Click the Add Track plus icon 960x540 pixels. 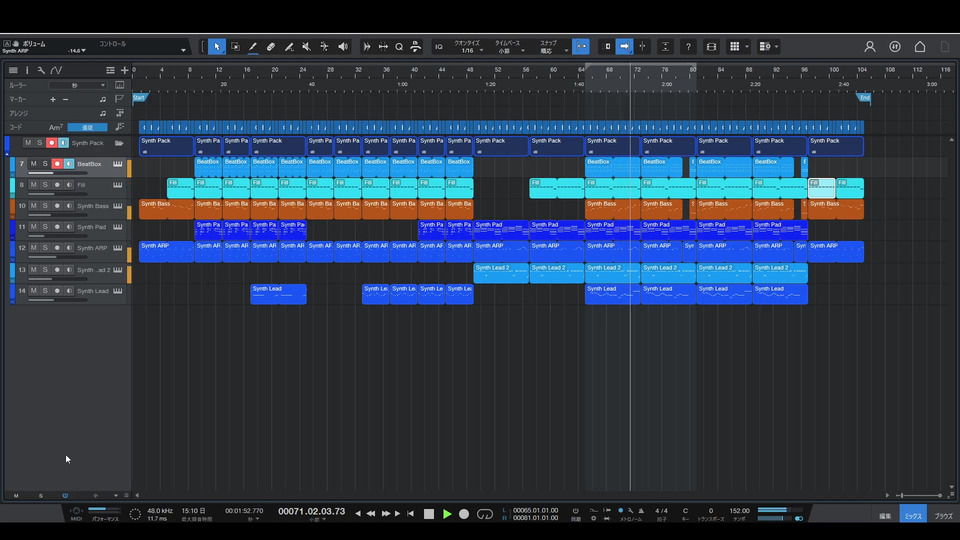[125, 70]
